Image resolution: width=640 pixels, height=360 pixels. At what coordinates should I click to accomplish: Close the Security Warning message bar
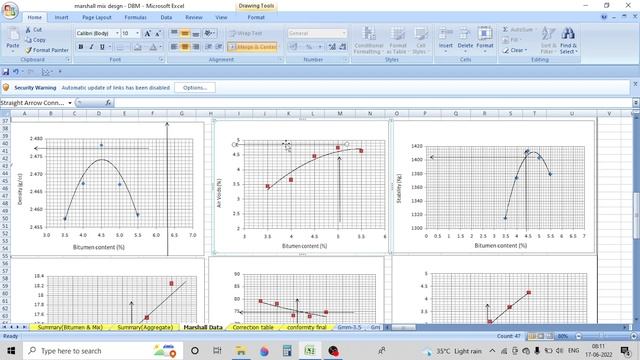click(x=635, y=84)
